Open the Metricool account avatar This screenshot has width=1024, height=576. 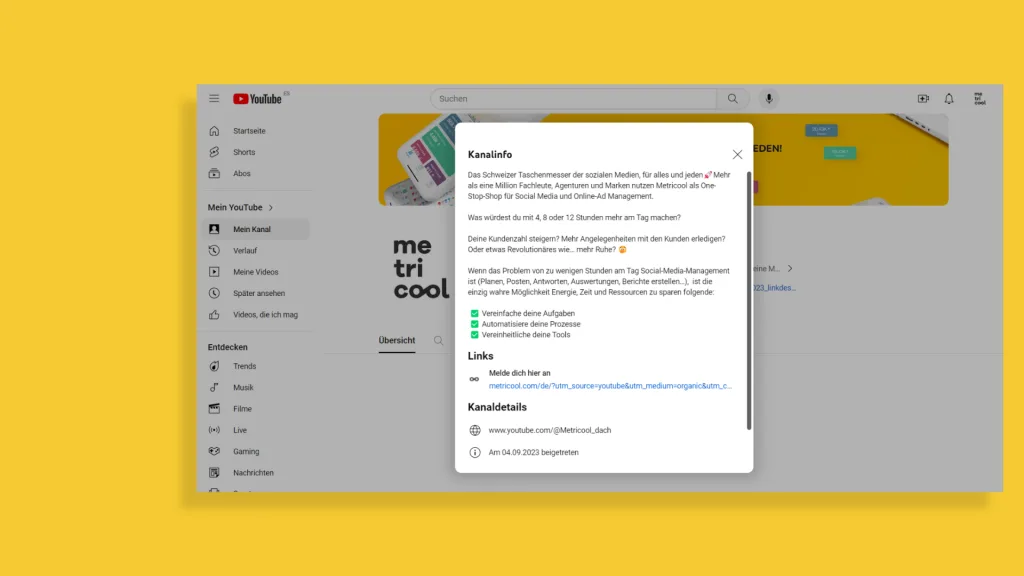[x=980, y=99]
